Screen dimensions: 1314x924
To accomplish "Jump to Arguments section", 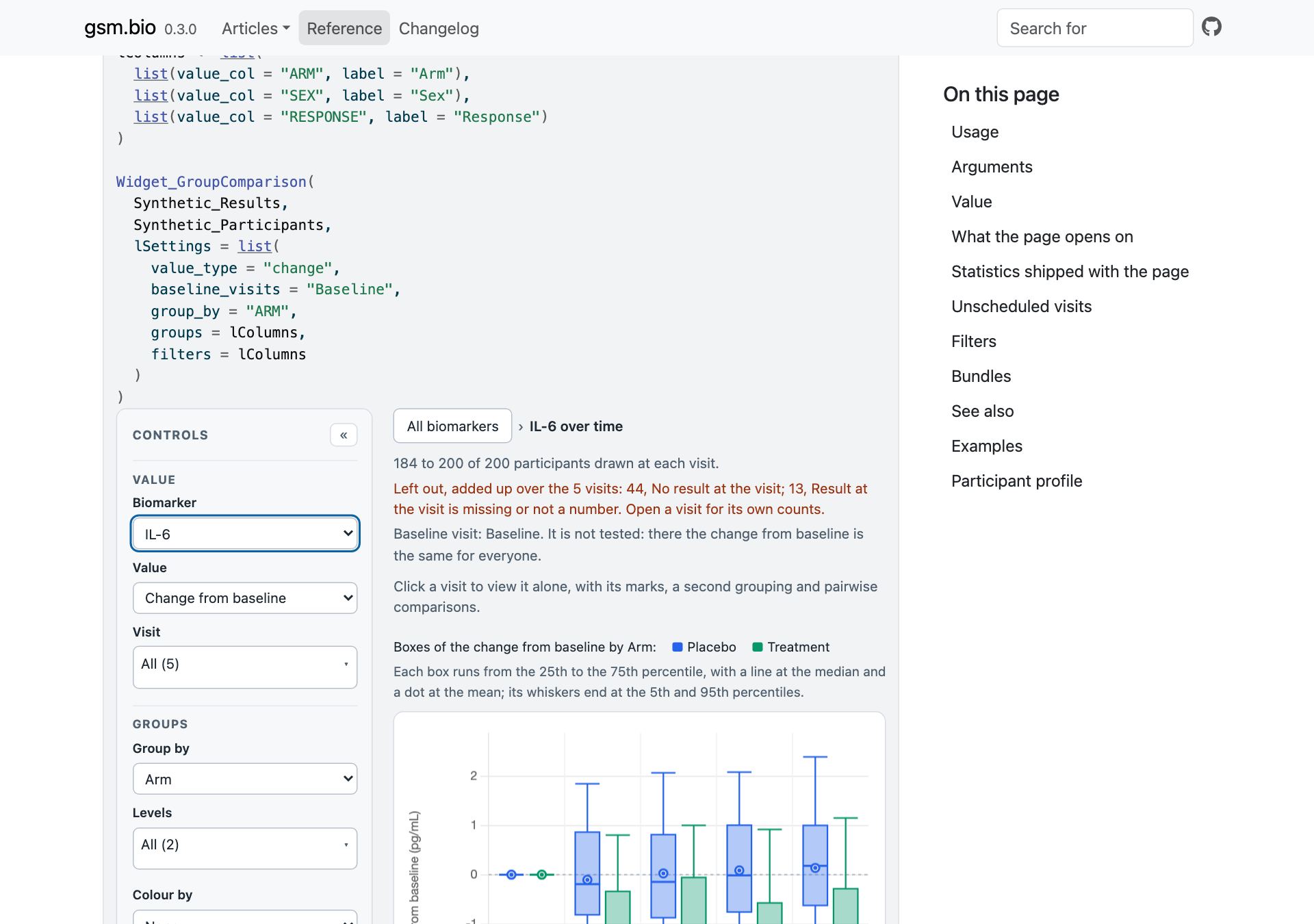I will click(992, 167).
